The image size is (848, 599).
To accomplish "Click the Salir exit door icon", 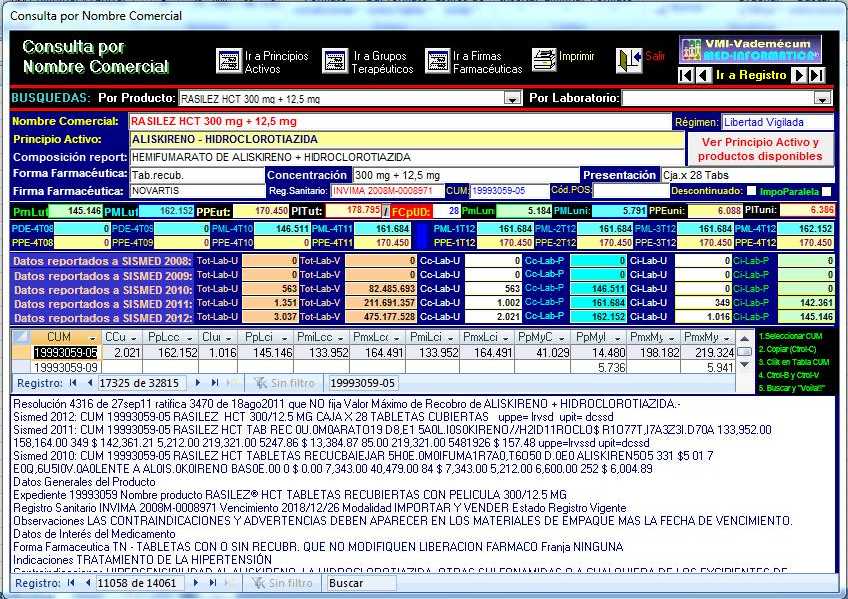I will [629, 61].
